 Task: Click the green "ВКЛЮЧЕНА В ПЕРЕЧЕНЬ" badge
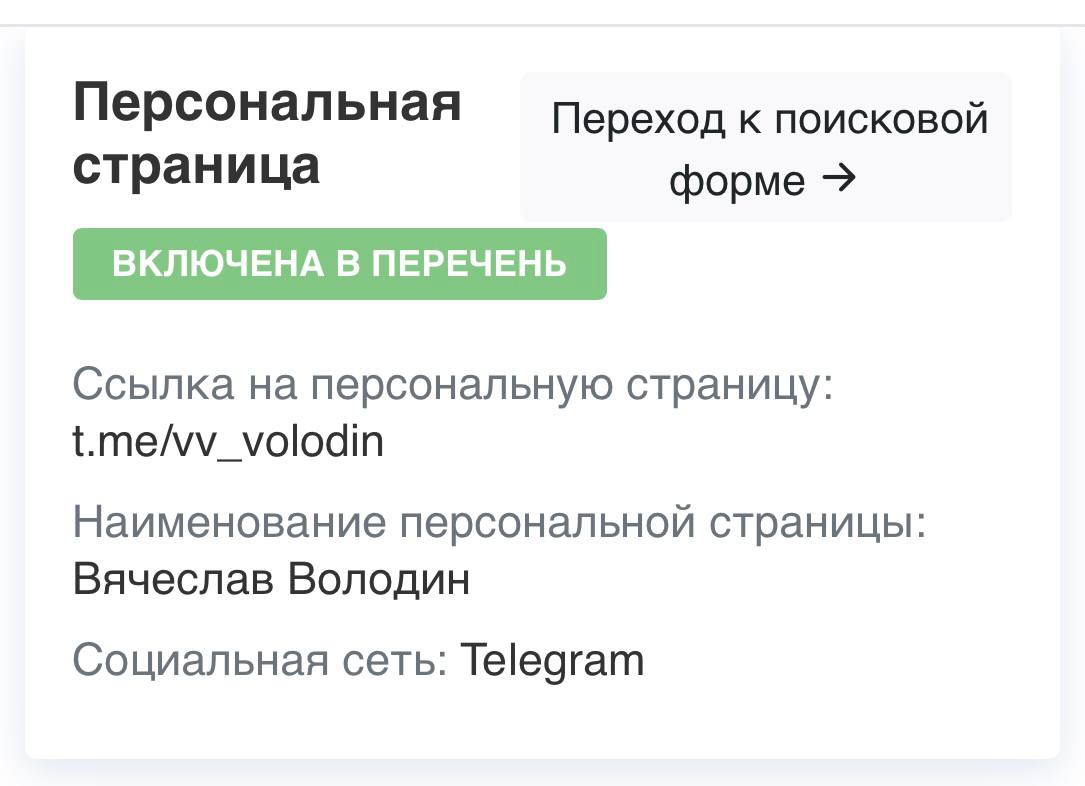[x=339, y=264]
